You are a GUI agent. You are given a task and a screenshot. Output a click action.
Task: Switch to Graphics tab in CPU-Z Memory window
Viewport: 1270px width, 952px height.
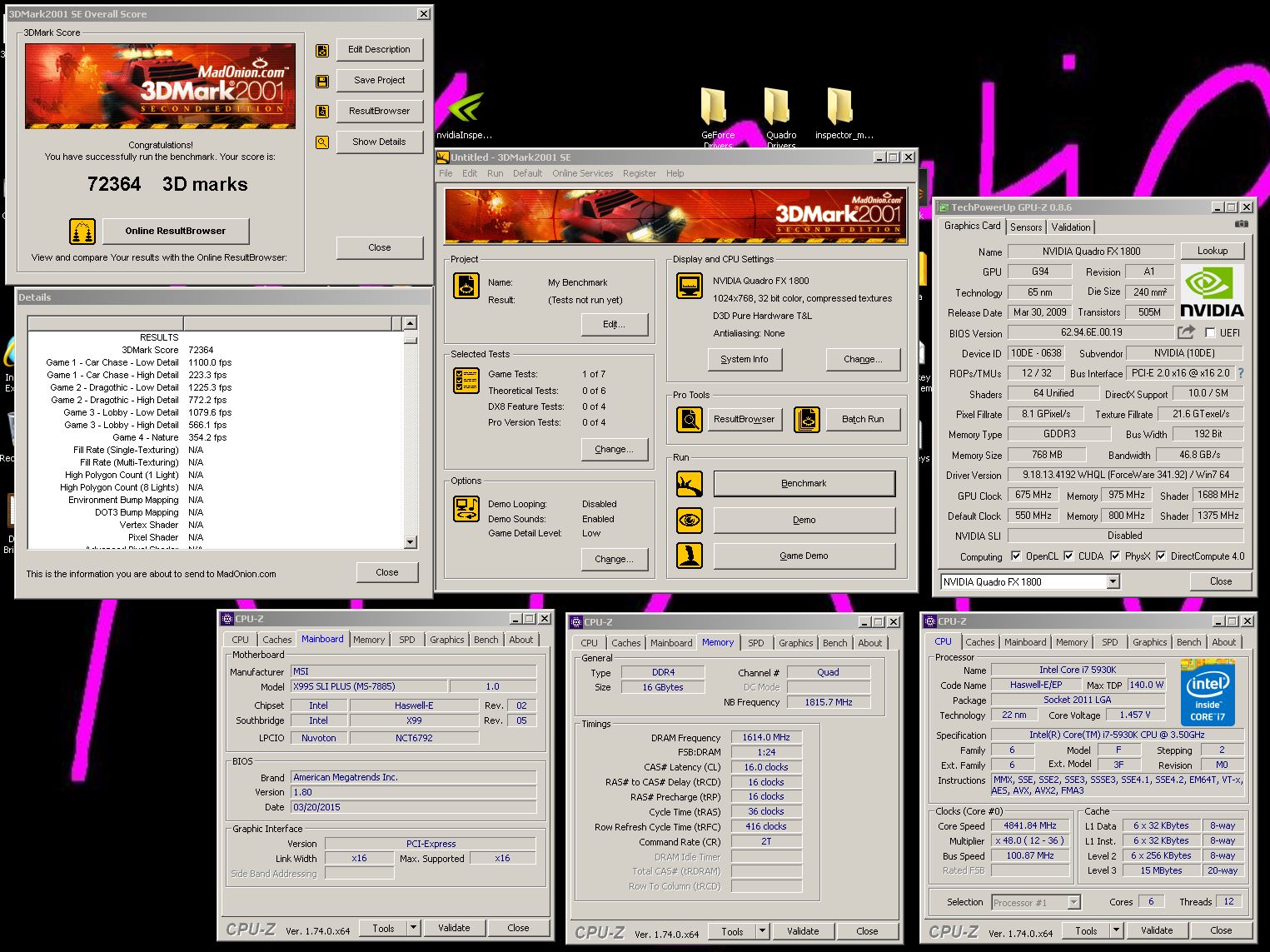795,643
